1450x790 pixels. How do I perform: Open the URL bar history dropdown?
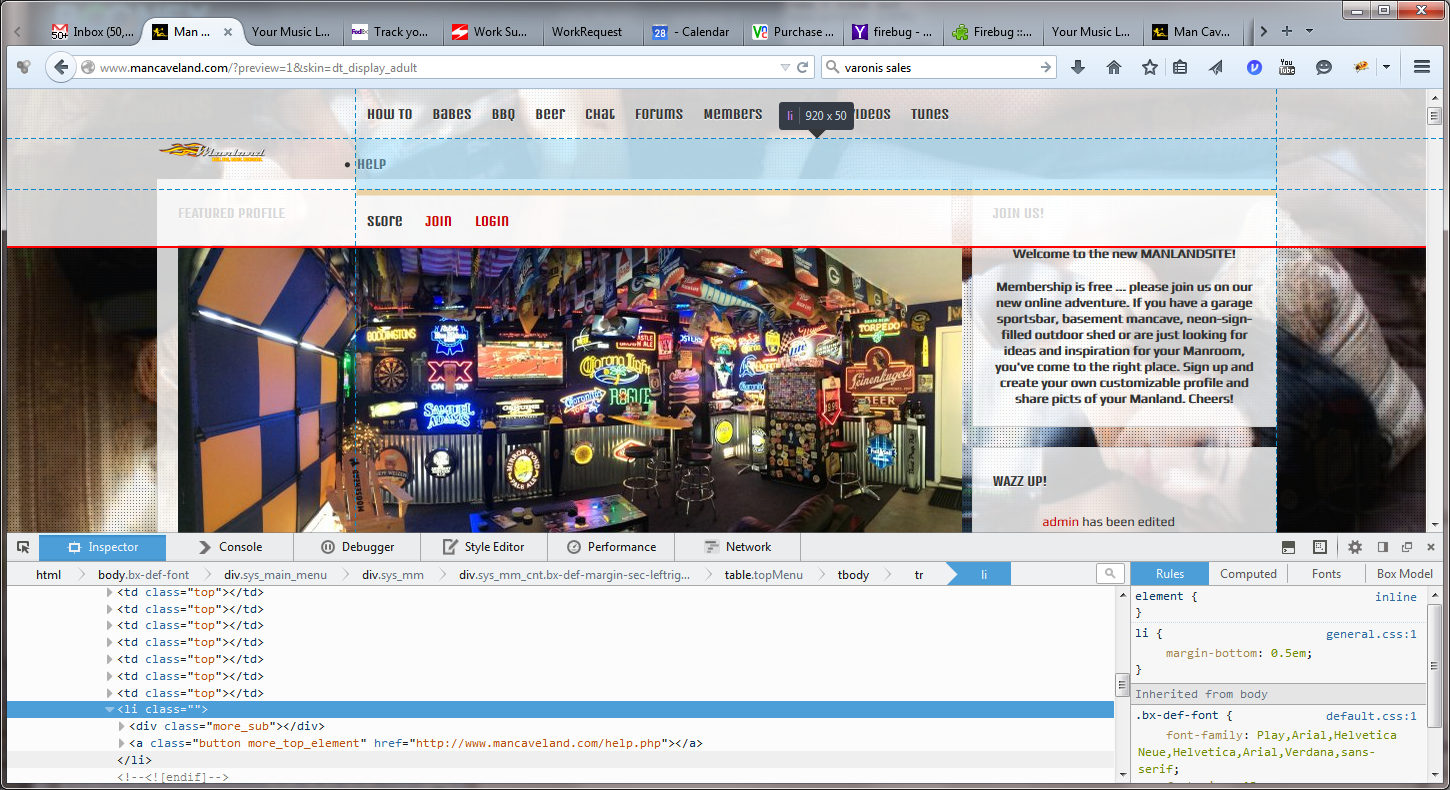[785, 67]
